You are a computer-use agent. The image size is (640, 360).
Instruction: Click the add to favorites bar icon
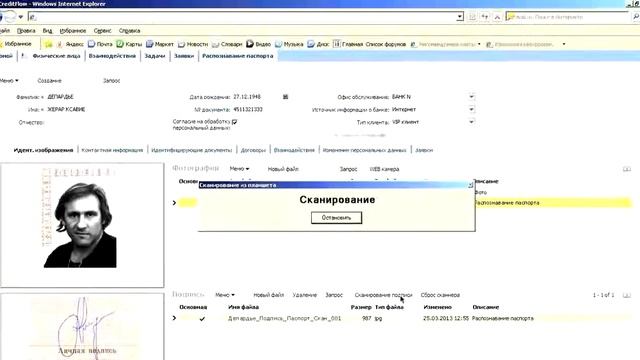coord(49,44)
